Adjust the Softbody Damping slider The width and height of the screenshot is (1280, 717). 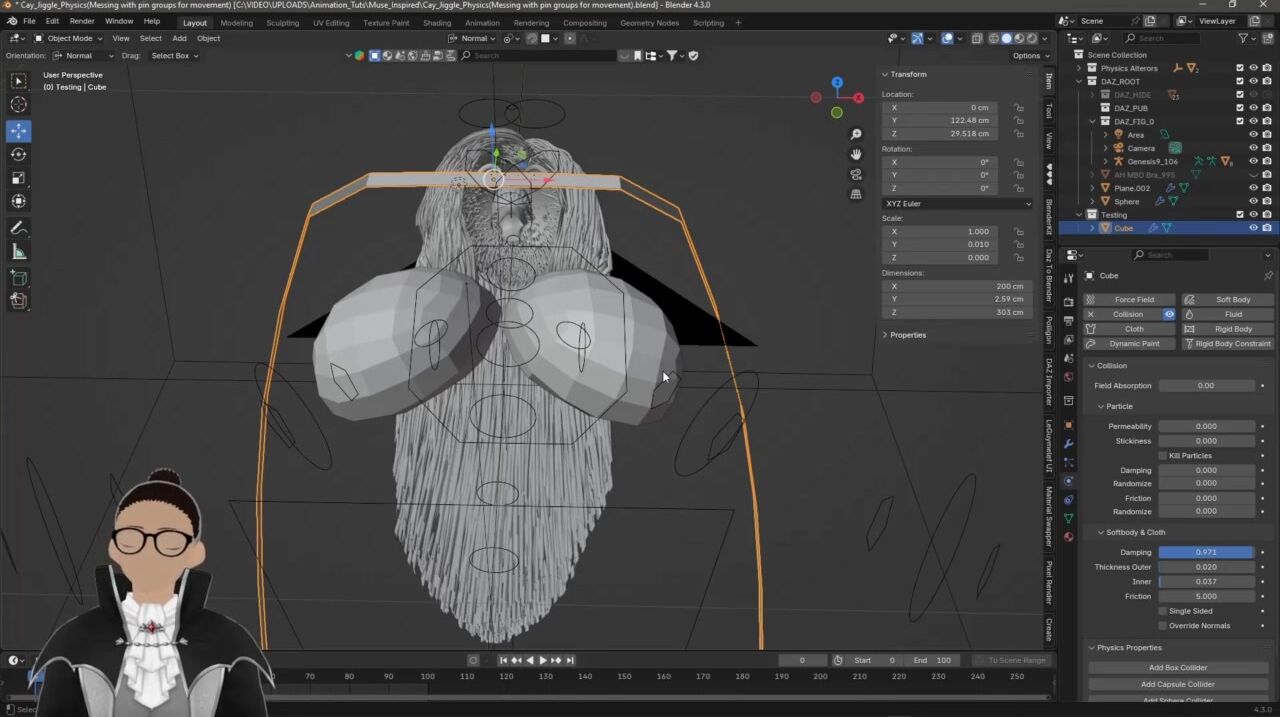(1206, 552)
